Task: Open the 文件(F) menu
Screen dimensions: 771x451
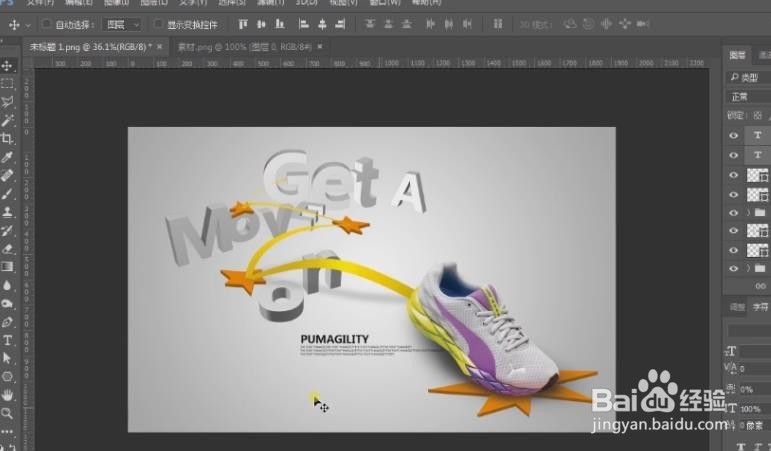Action: pos(40,2)
